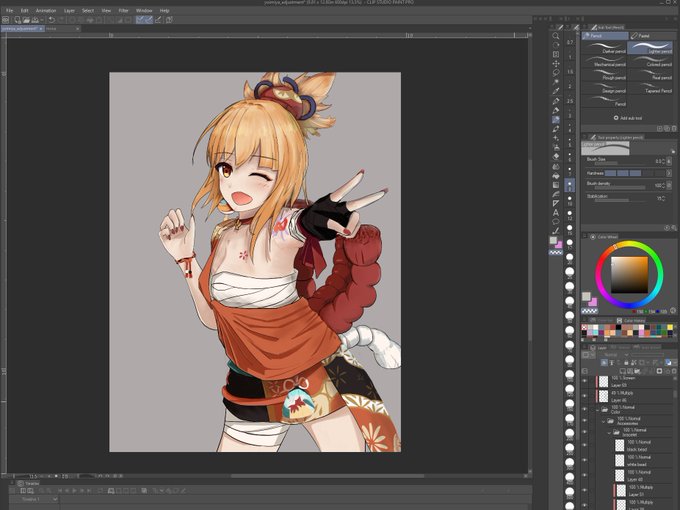Hide the bracelet folder
The height and width of the screenshot is (510, 680).
click(585, 432)
